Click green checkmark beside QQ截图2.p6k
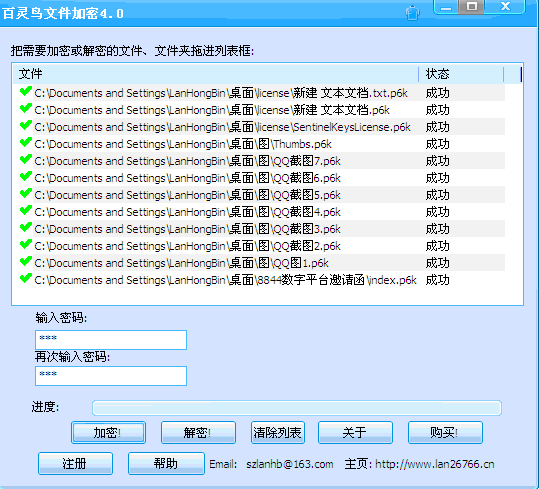 pos(26,245)
